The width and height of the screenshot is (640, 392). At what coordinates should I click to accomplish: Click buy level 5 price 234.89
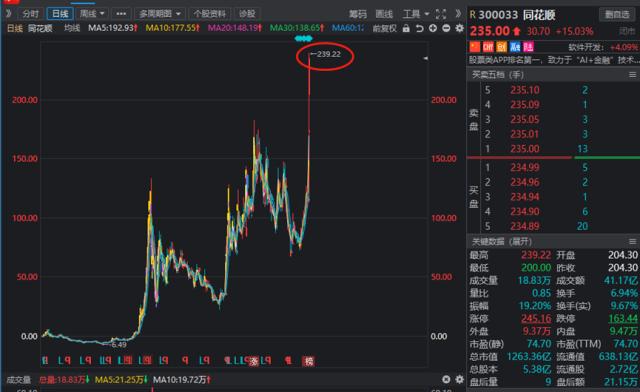tap(524, 226)
